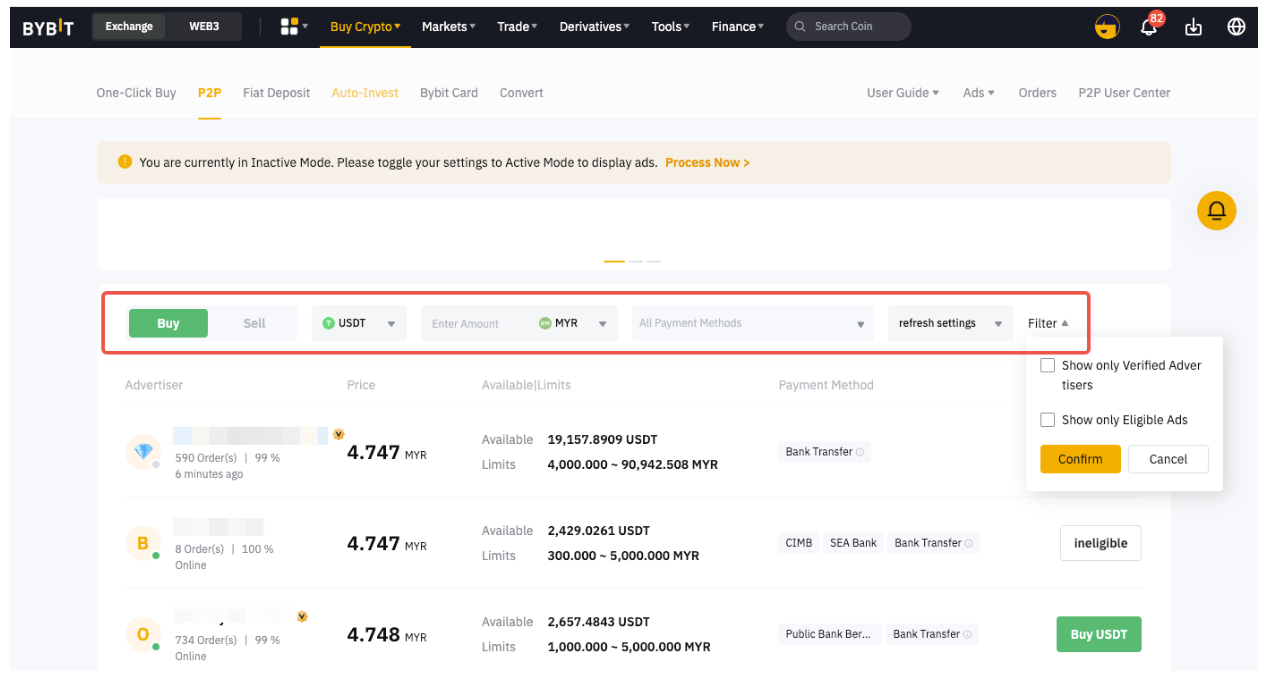Click the Enter Amount field
Screen dimensions: 1264x682
coord(477,323)
